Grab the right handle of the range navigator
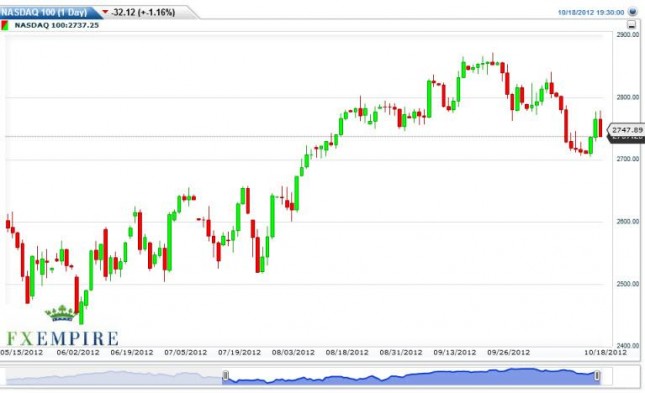 coord(597,375)
